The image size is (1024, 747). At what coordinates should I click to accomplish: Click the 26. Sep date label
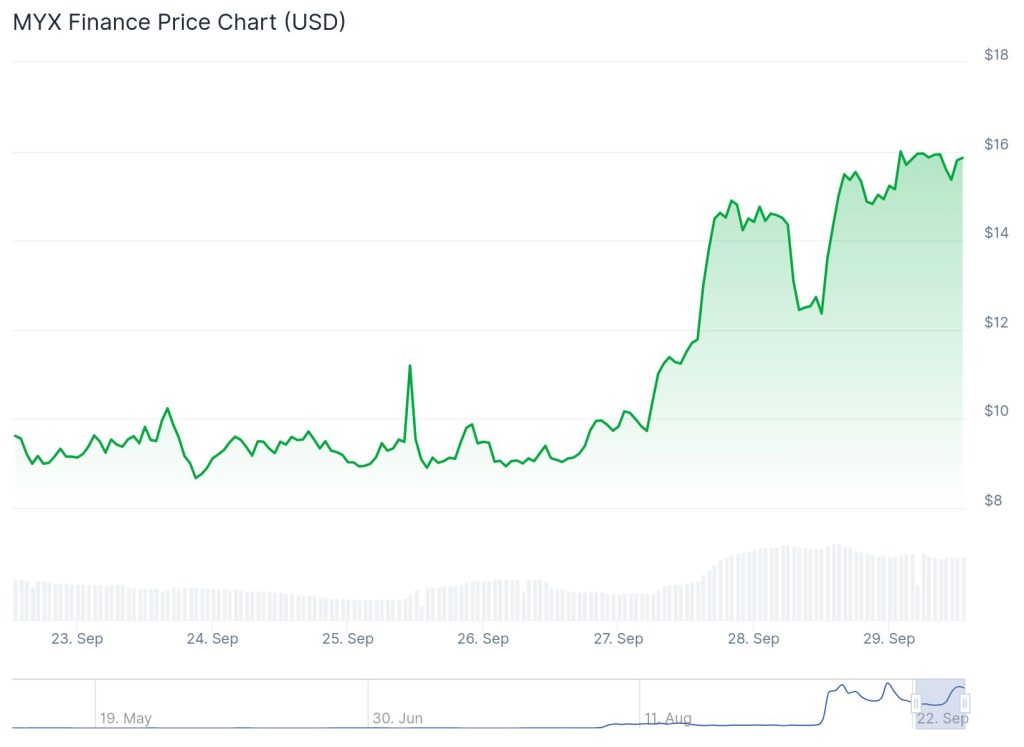coord(482,639)
